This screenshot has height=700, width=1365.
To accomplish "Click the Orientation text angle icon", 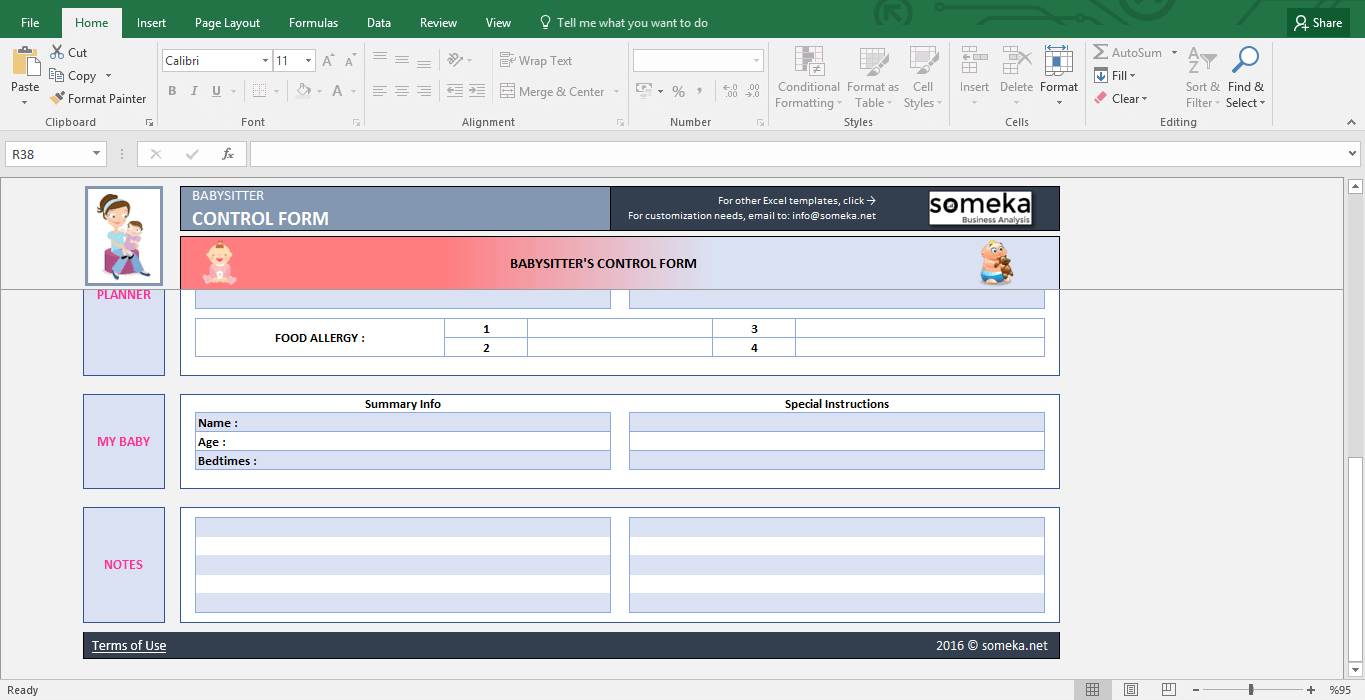I will [455, 60].
